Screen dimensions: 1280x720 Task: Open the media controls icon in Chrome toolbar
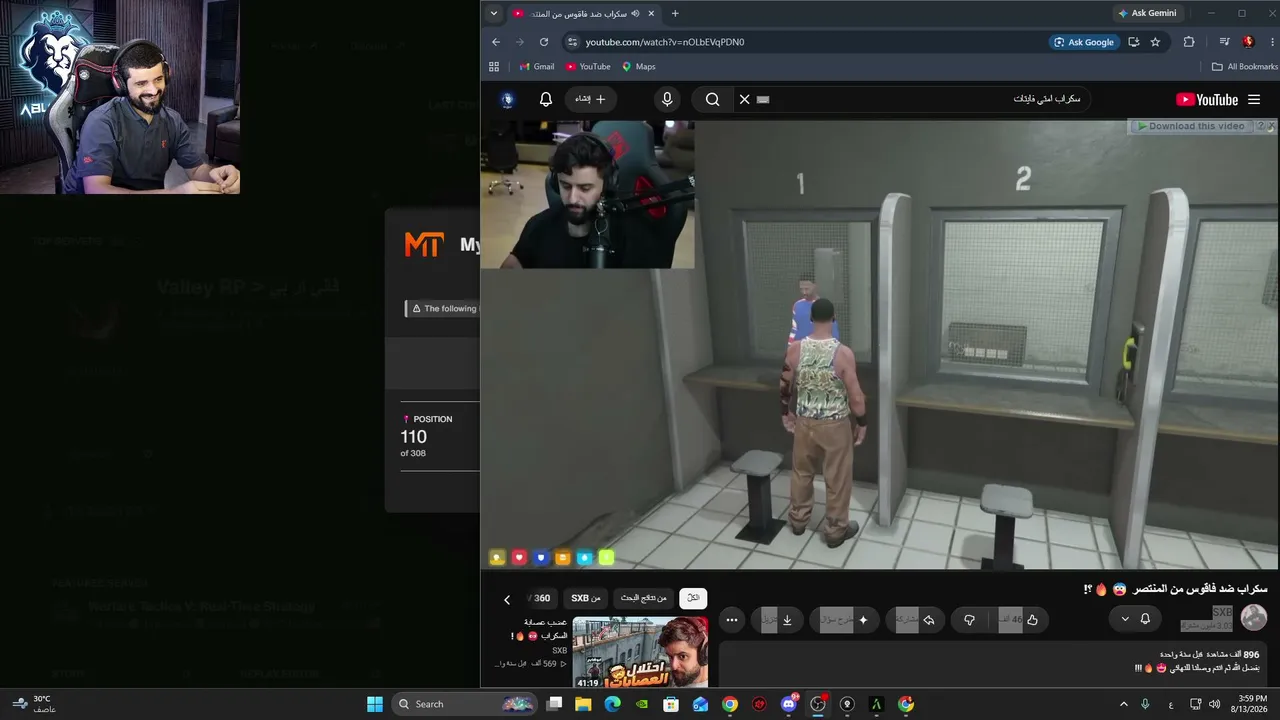[1224, 42]
